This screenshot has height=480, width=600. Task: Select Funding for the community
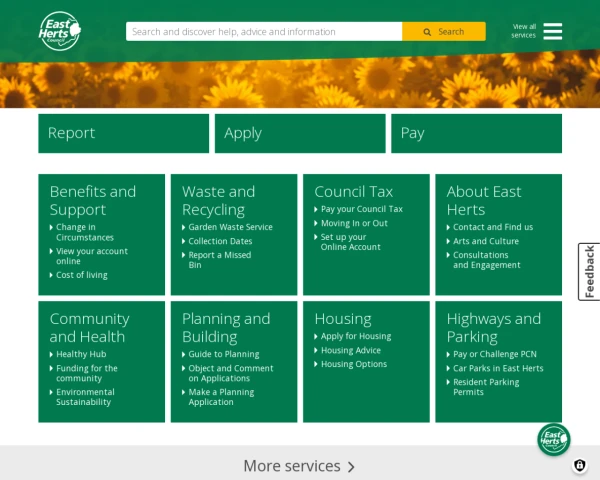[86, 373]
